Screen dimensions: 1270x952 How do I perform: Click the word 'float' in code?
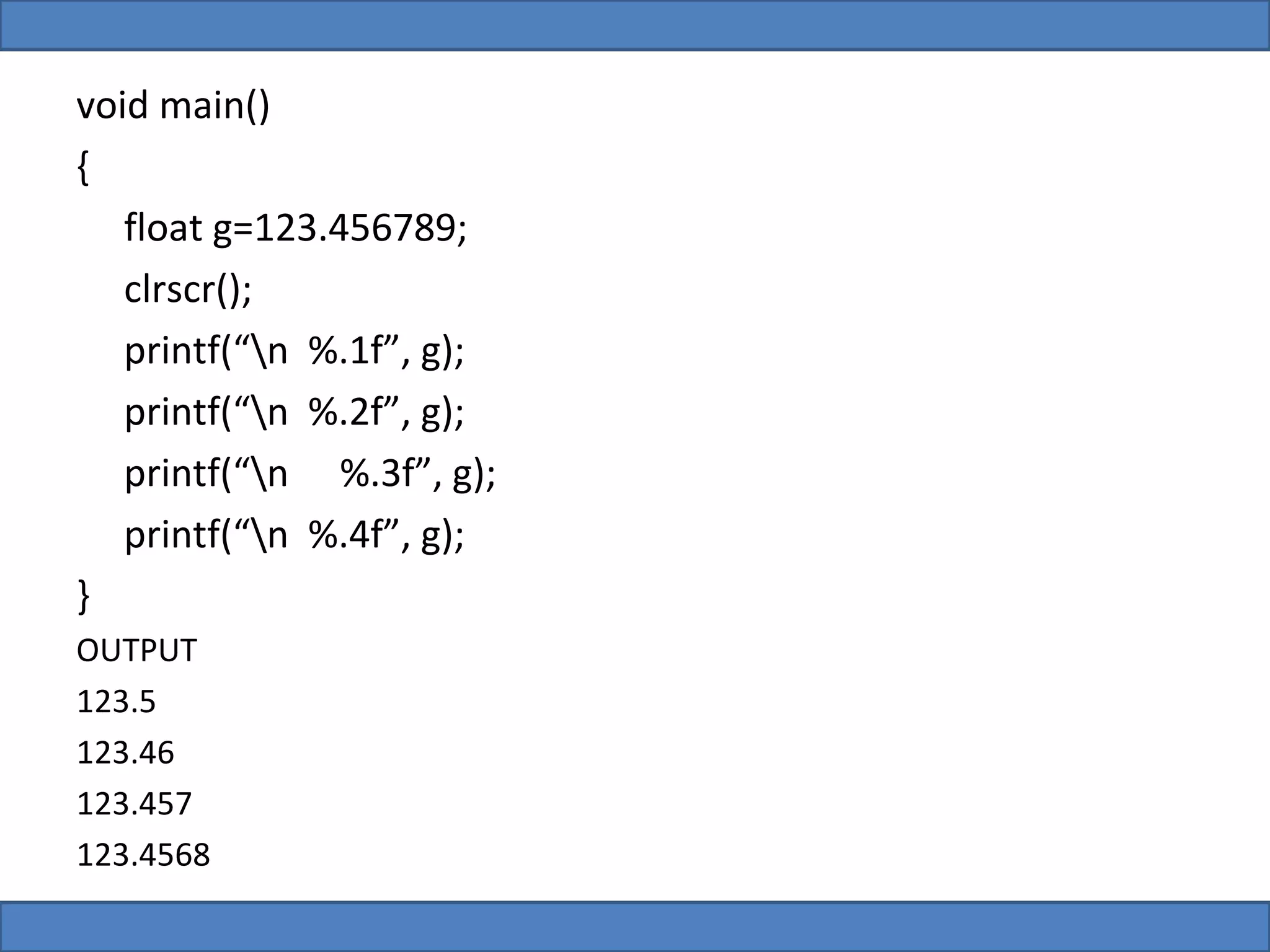click(163, 227)
